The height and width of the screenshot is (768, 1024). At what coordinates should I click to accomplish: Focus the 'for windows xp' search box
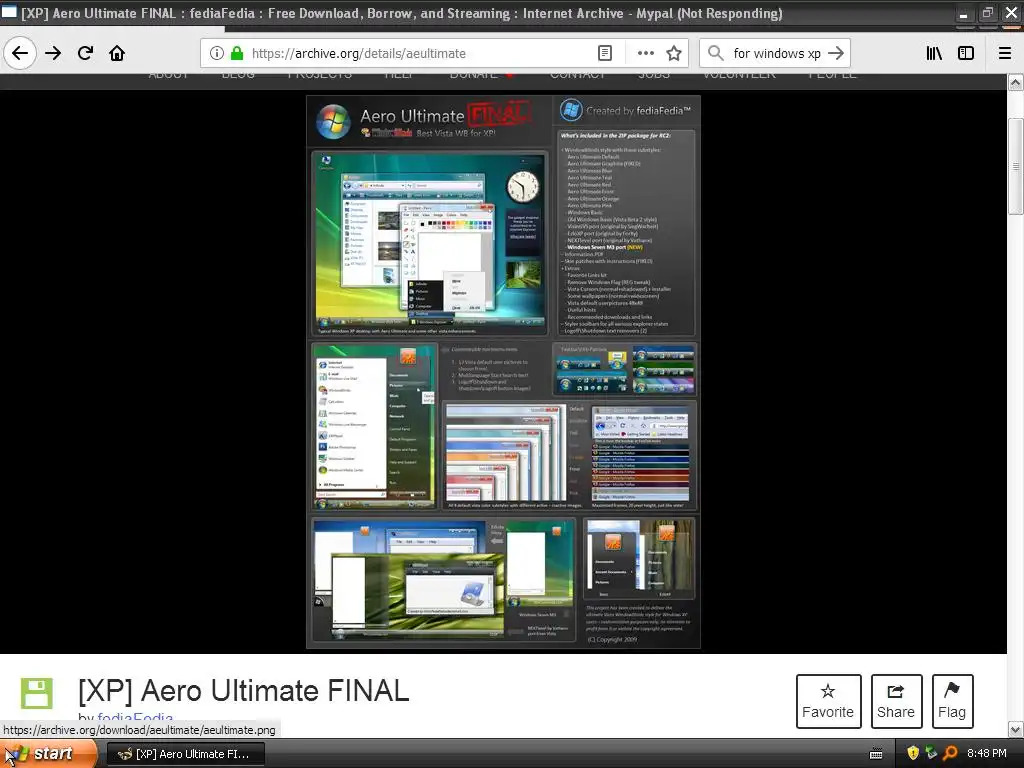[777, 53]
